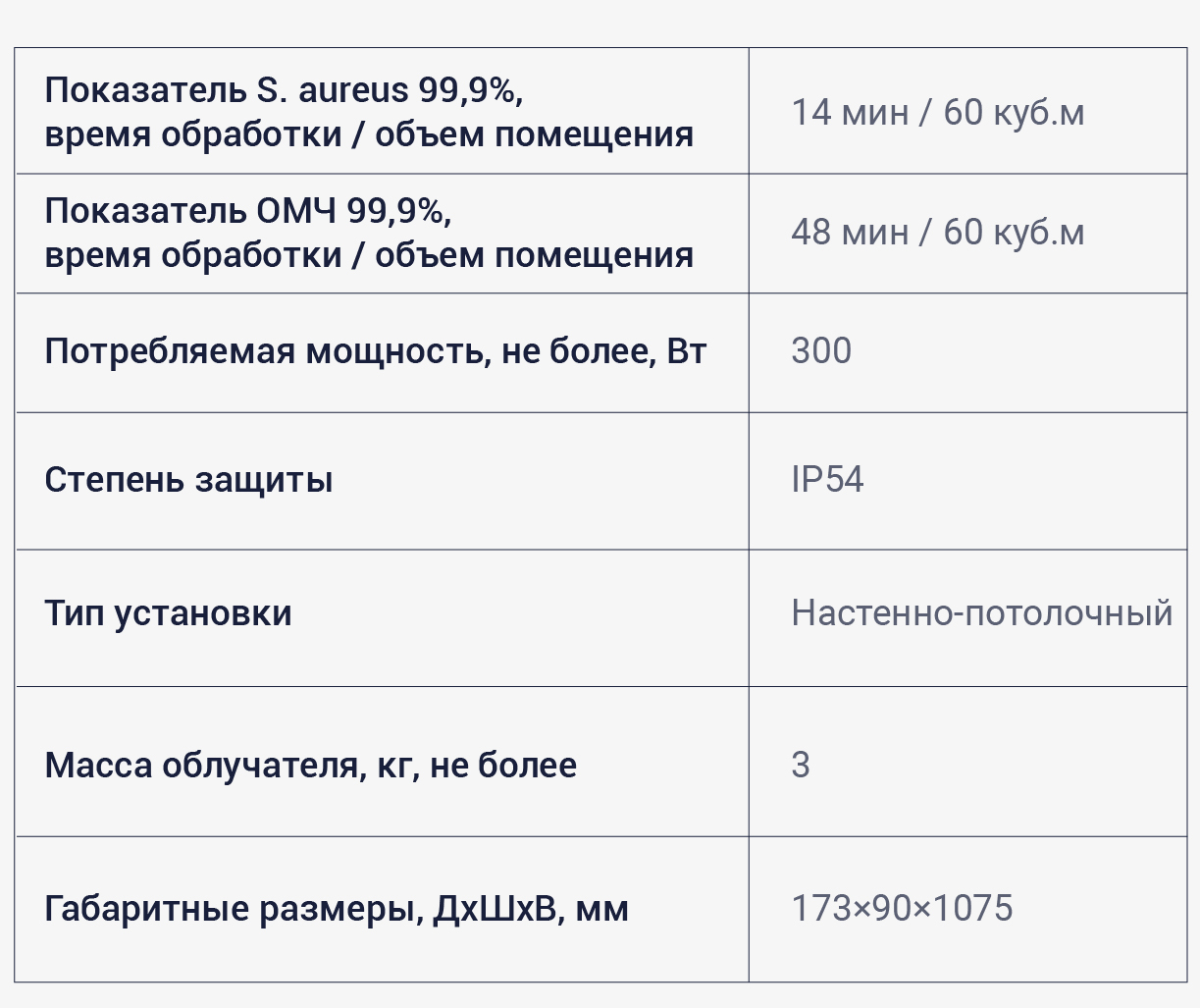Click the 'Настенно-потолочный' value

[982, 613]
